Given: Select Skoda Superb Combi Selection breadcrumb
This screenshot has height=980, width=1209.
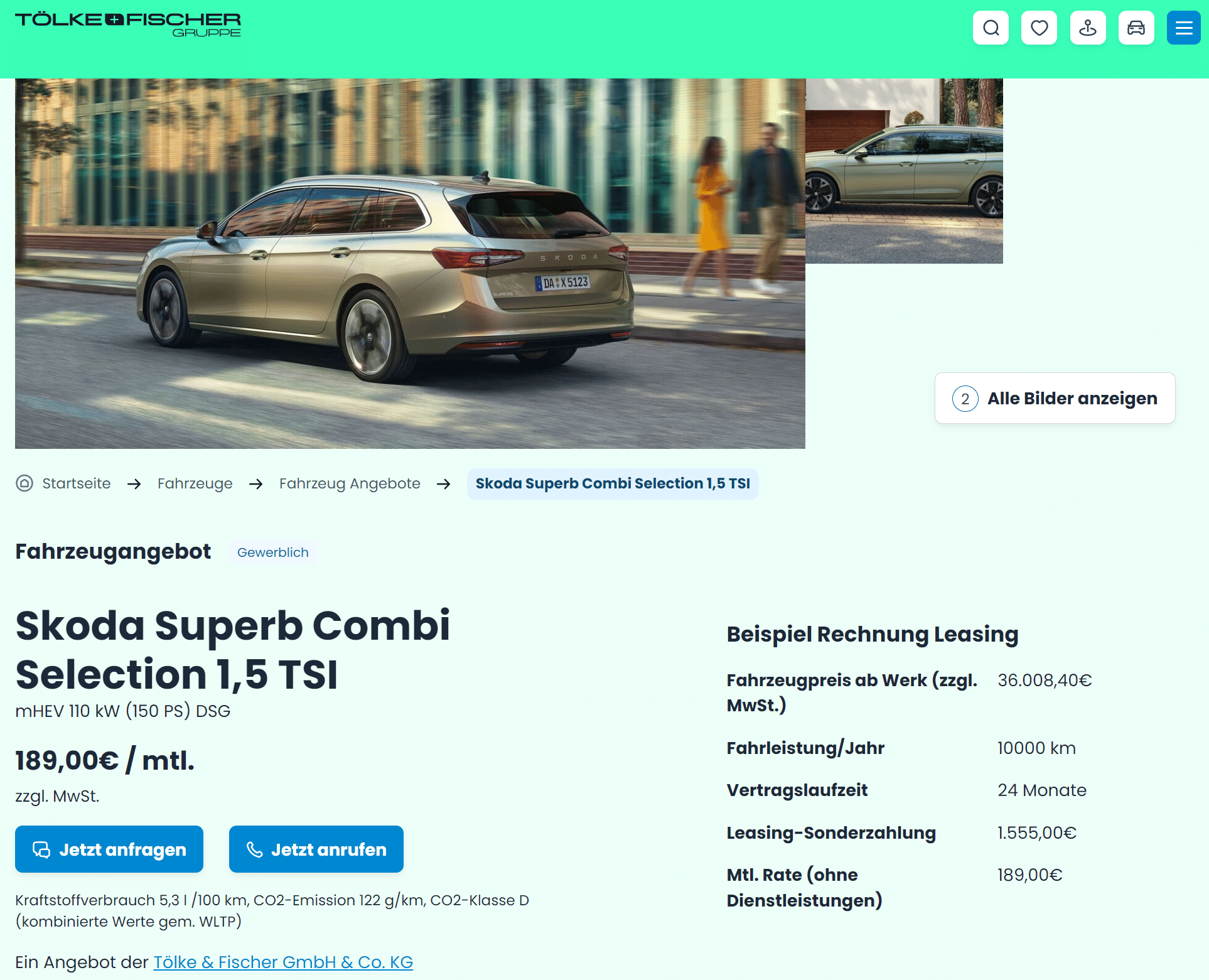Looking at the screenshot, I should point(613,483).
